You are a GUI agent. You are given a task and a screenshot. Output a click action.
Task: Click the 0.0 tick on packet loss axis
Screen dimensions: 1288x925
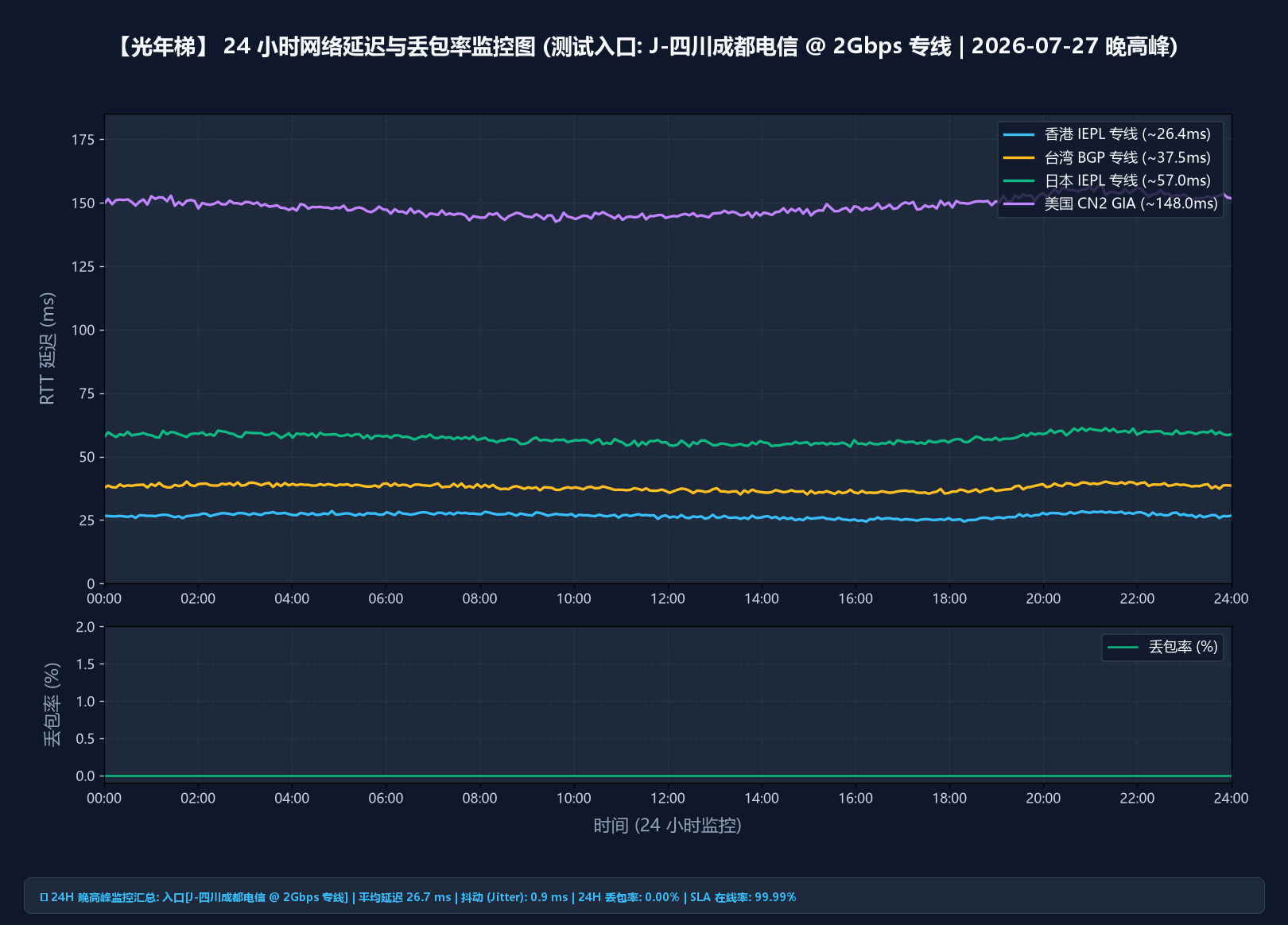click(x=85, y=776)
